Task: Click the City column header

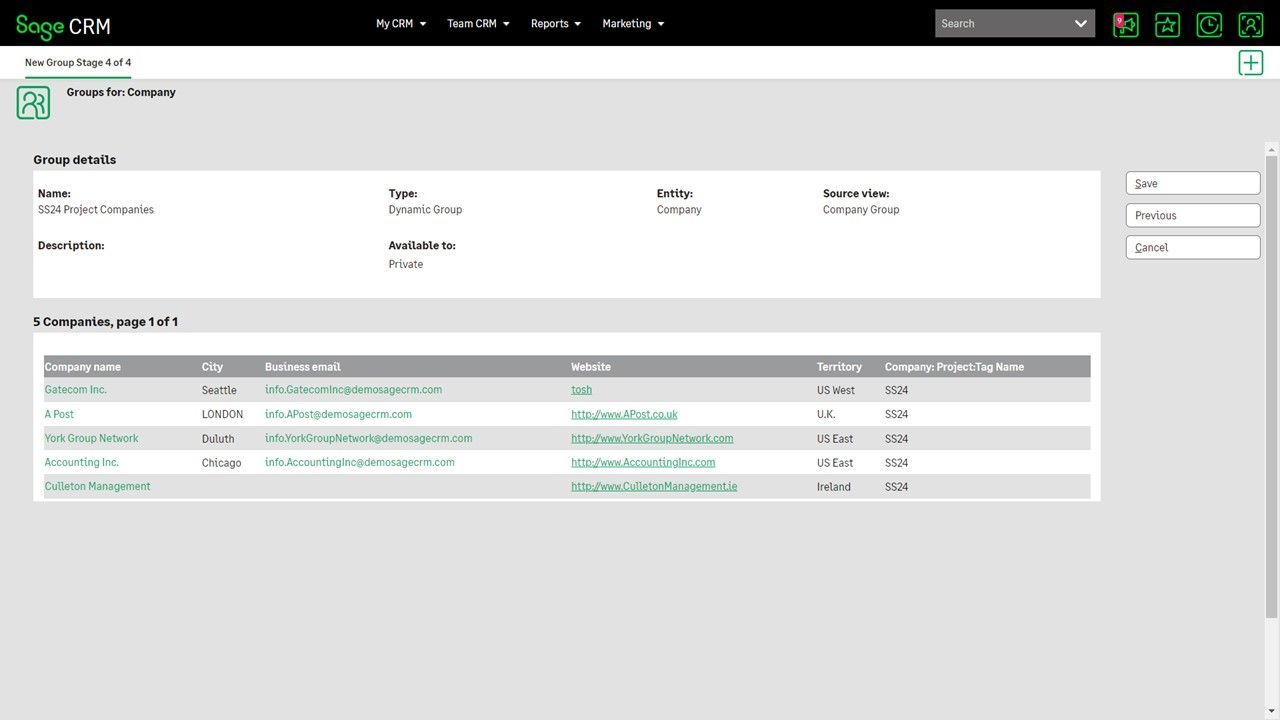Action: 212,367
